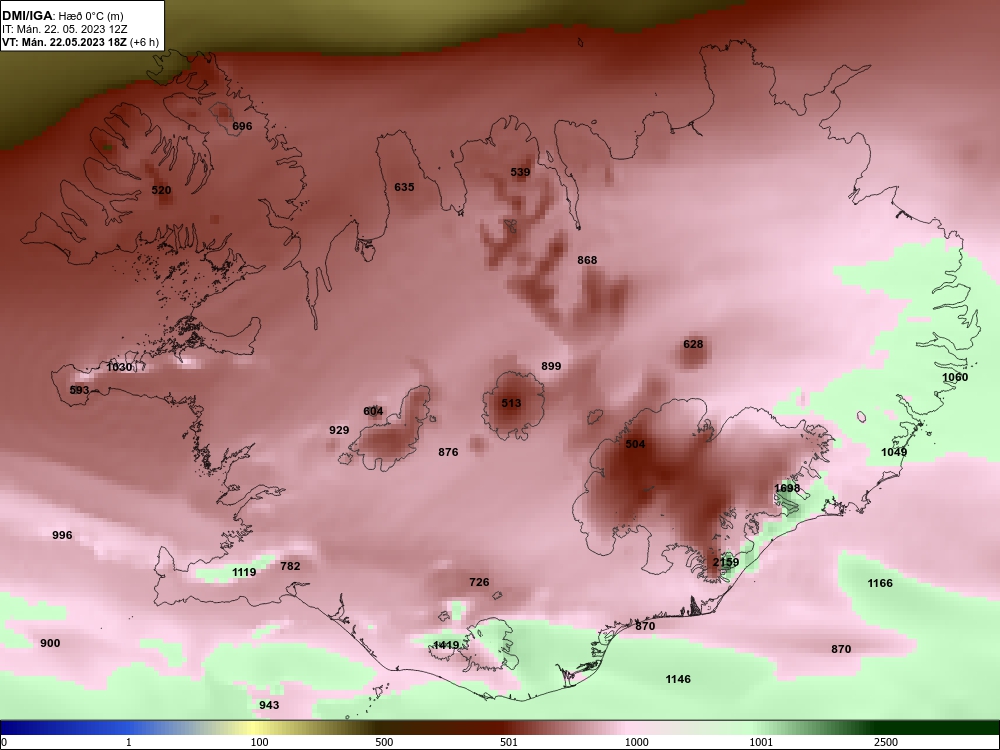The height and width of the screenshot is (750, 1000).
Task: Select the 635 map value
Action: pos(404,187)
